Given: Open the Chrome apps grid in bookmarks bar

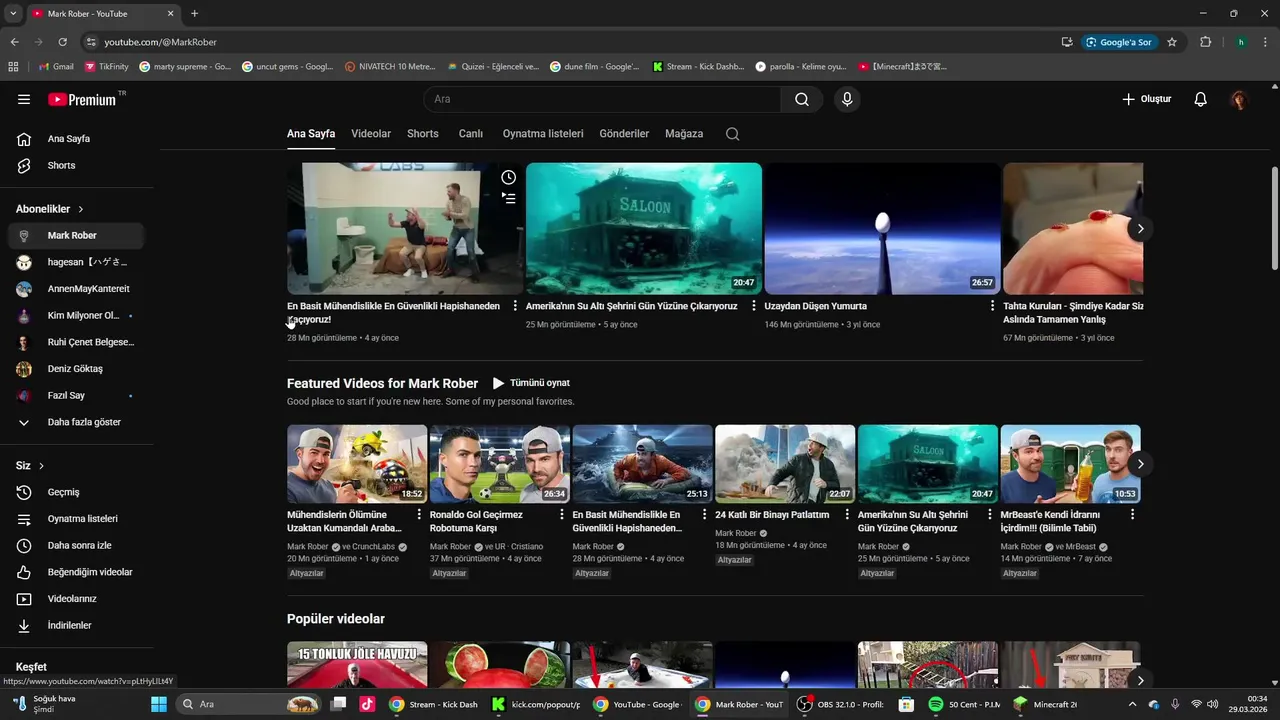Looking at the screenshot, I should [13, 67].
